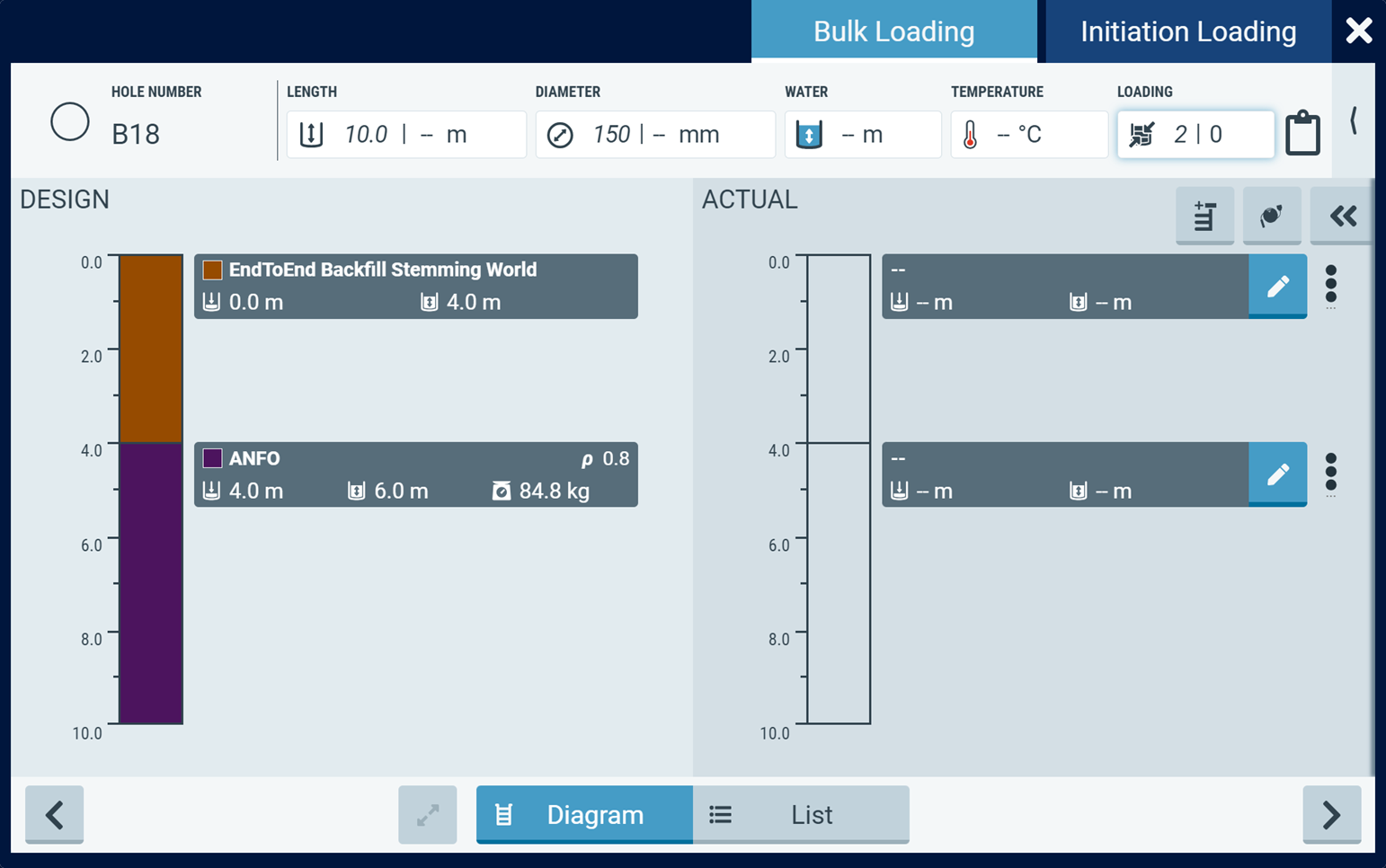Click the orange stemming color swatch
Image resolution: width=1386 pixels, height=868 pixels.
(x=212, y=270)
